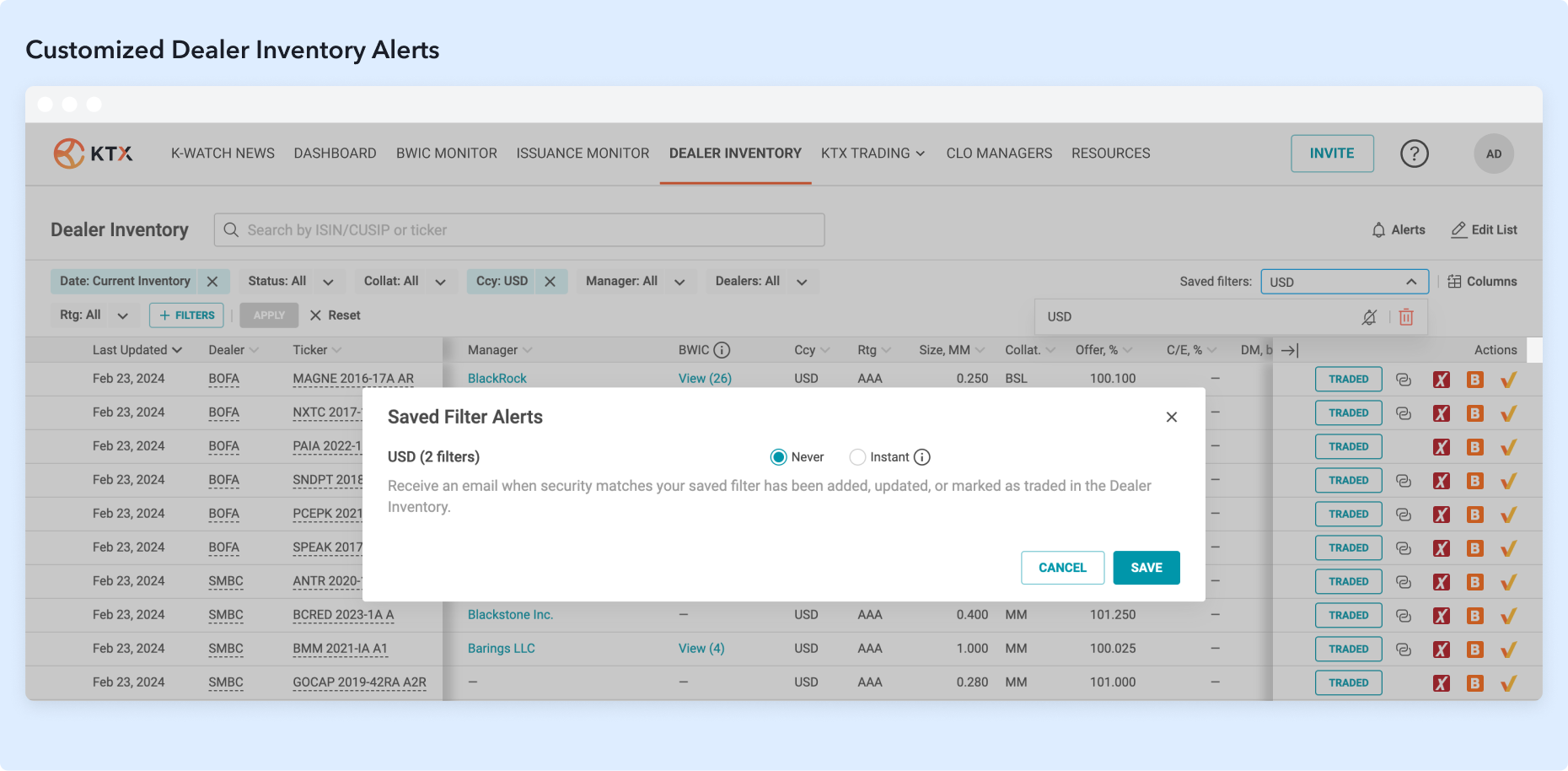This screenshot has width=1568, height=771.
Task: Cancel the Saved Filter Alerts dialog
Action: 1062,568
